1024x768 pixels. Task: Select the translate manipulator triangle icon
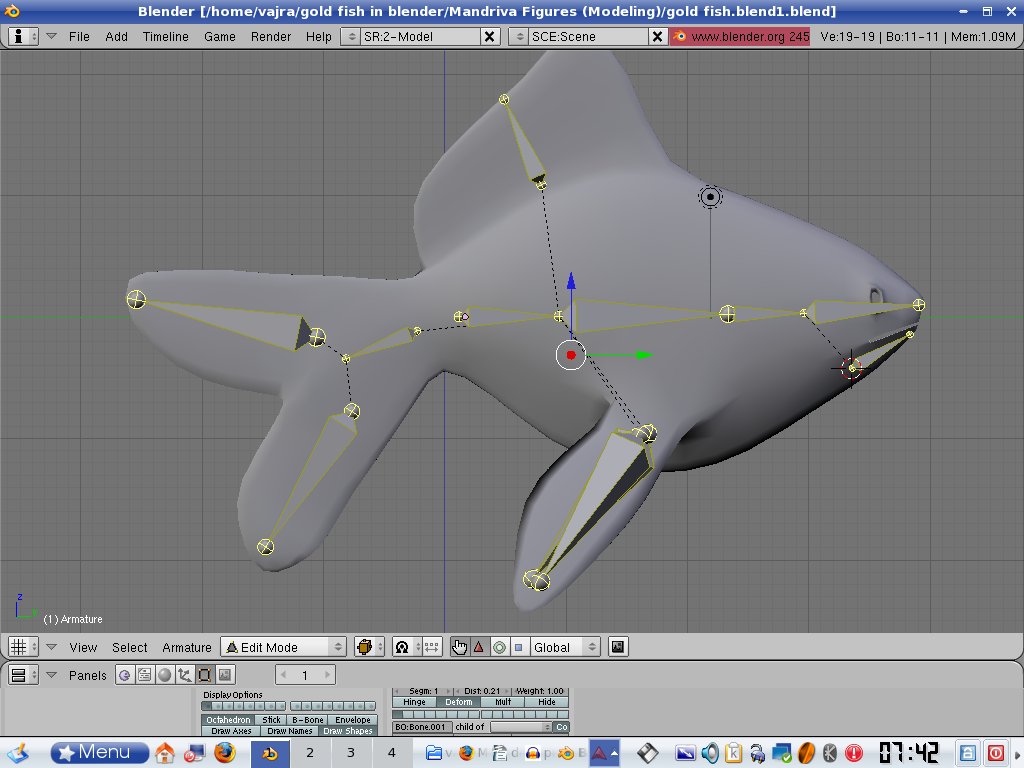point(479,647)
